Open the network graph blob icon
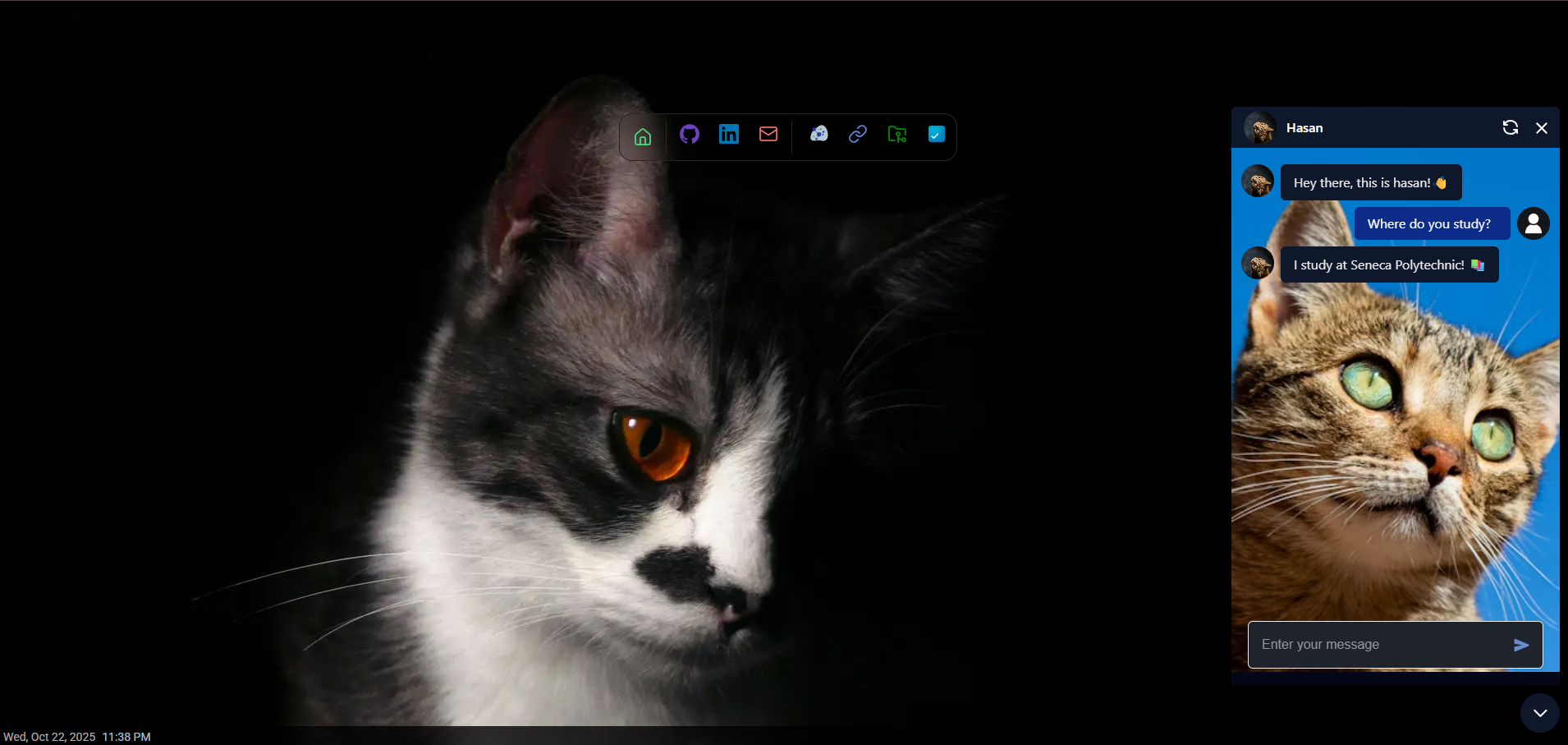The image size is (1568, 745). (x=818, y=135)
